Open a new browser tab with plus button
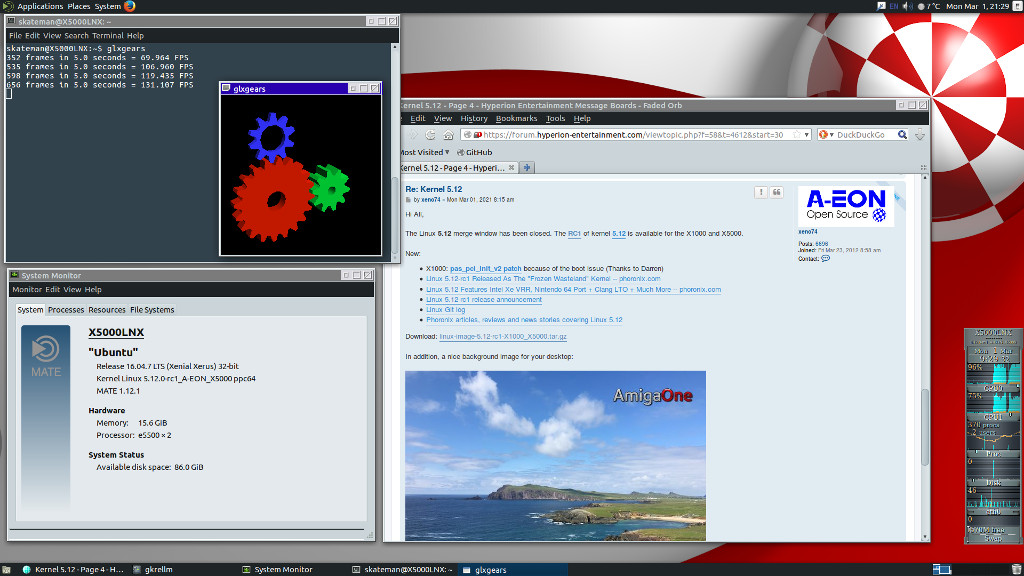Image resolution: width=1024 pixels, height=576 pixels. tap(527, 168)
